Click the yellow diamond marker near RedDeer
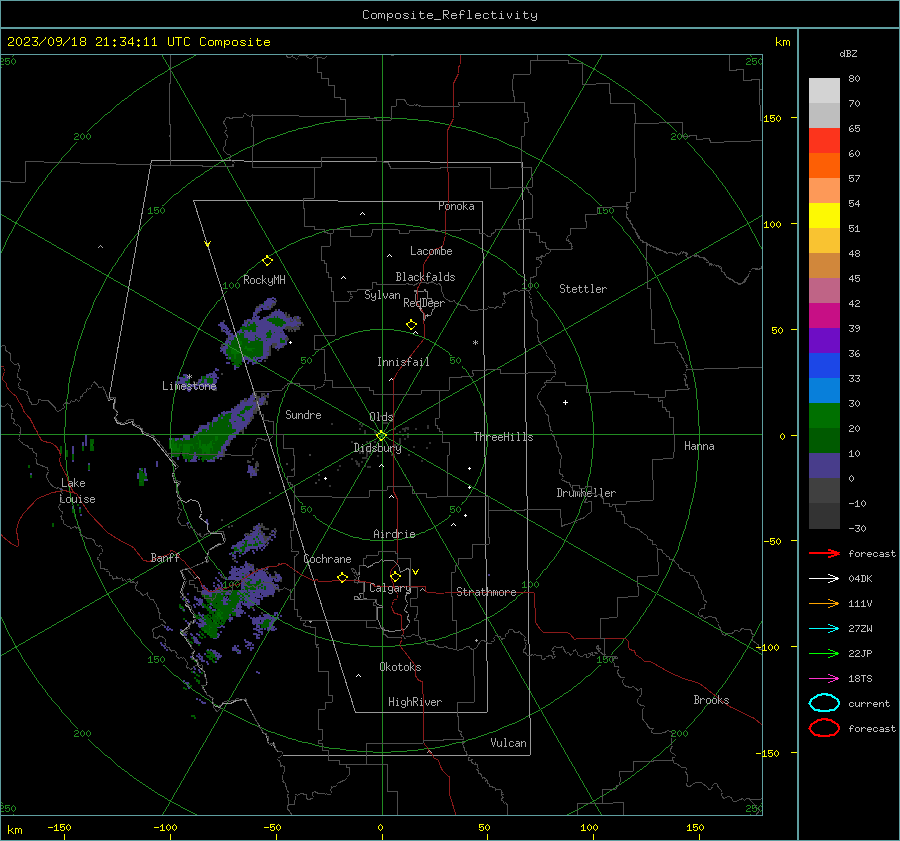Viewport: 900px width, 841px height. [412, 325]
